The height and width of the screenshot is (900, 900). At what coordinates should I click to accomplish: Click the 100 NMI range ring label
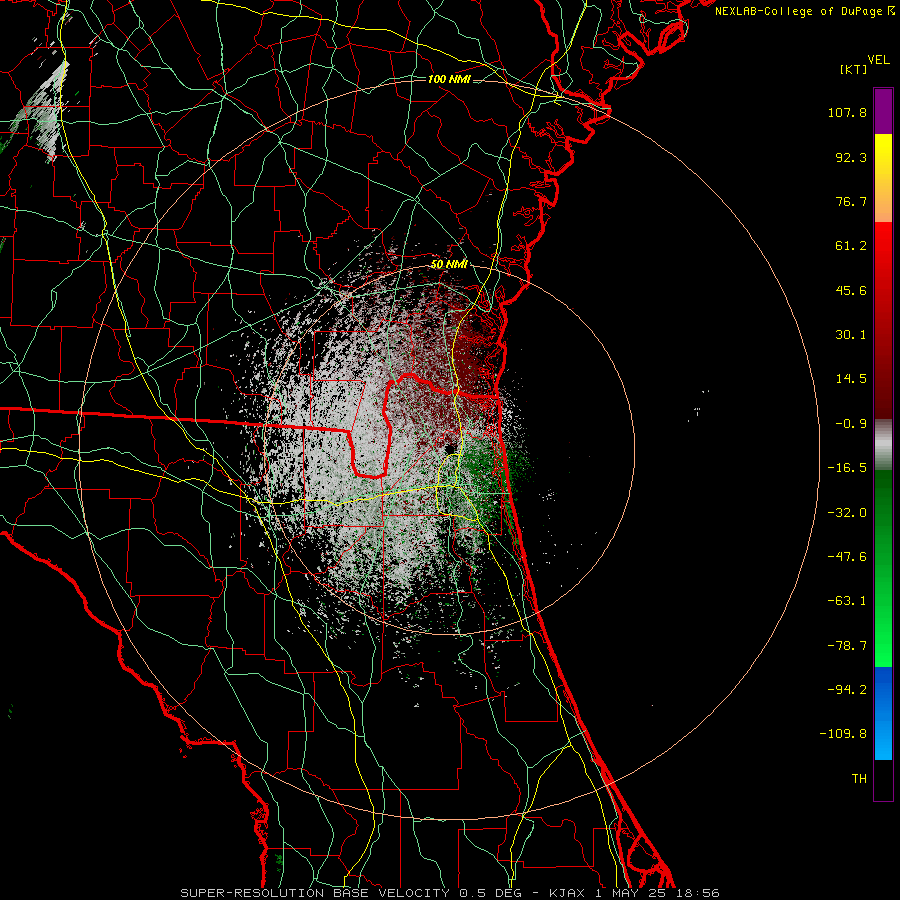(x=449, y=79)
